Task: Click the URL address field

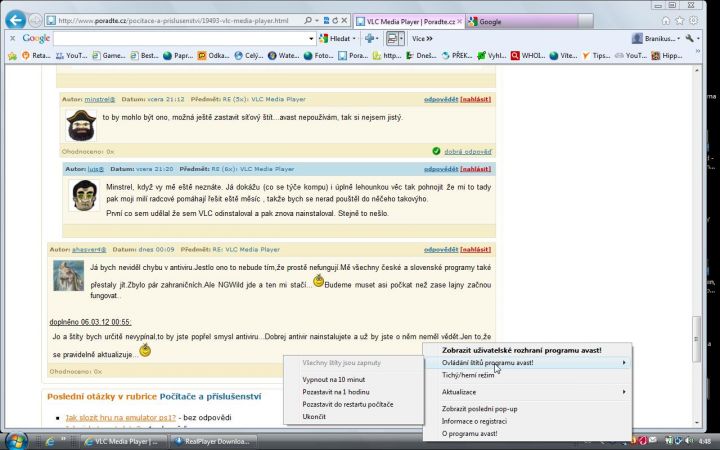Action: (x=174, y=21)
